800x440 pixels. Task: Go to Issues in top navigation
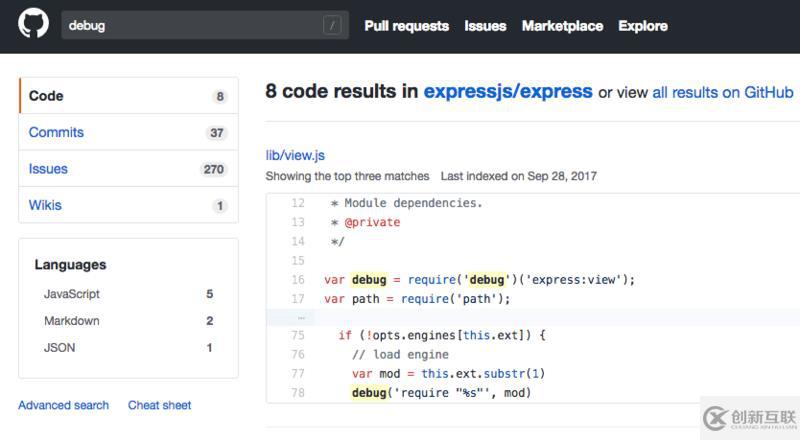[x=485, y=26]
